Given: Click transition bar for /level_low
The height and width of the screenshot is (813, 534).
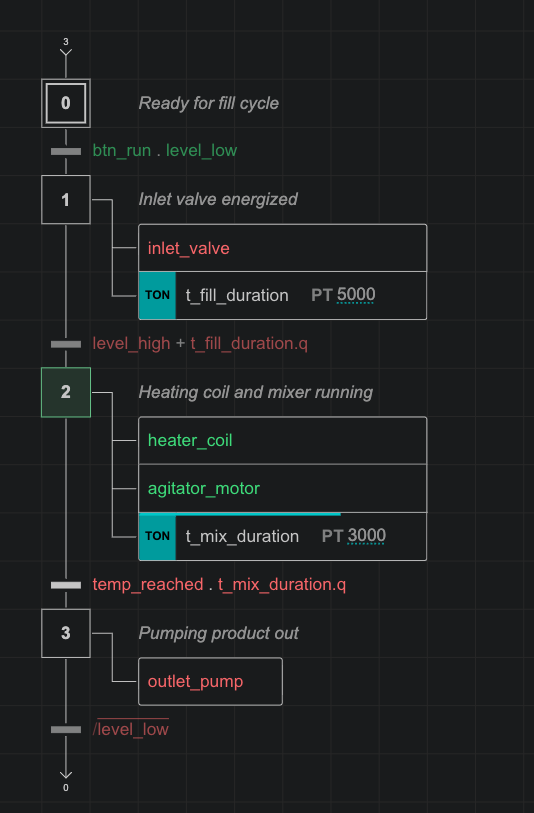Looking at the screenshot, I should 66,730.
